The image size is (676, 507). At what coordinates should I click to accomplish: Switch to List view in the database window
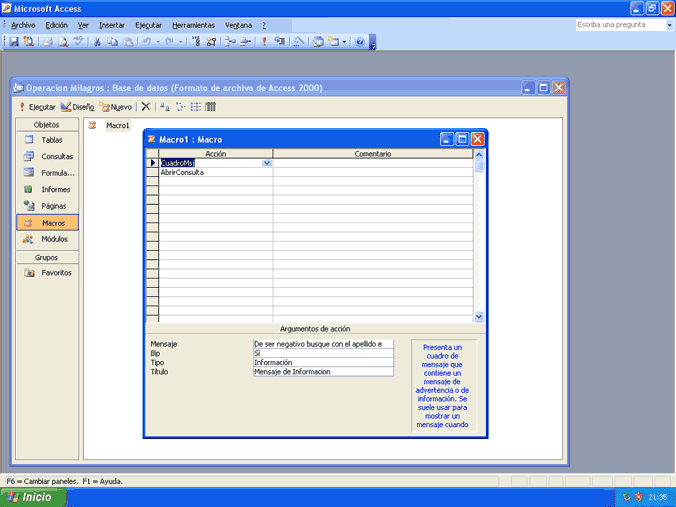[195, 106]
